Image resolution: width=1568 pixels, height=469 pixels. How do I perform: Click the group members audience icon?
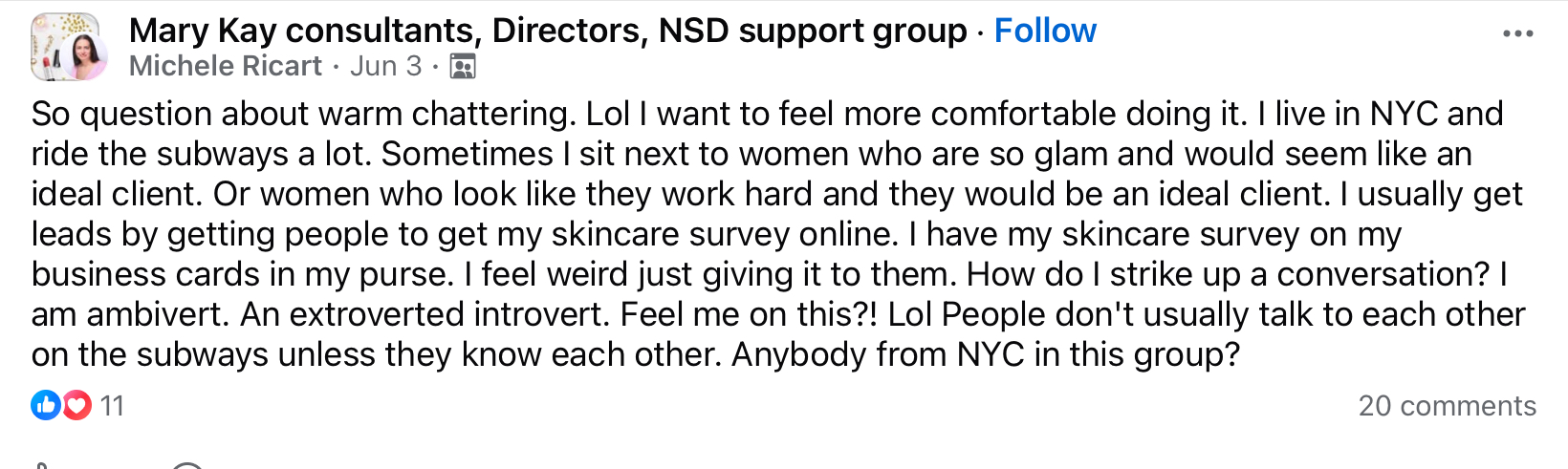[x=463, y=67]
